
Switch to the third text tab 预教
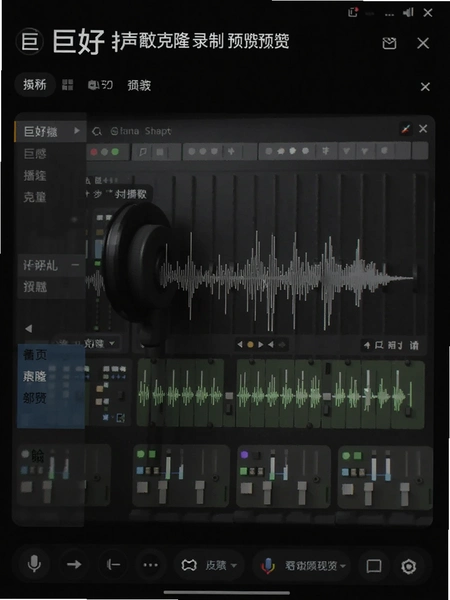pyautogui.click(x=139, y=85)
